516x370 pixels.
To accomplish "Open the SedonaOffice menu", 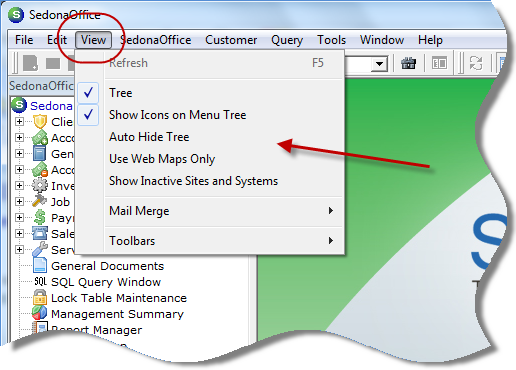I will tap(156, 40).
